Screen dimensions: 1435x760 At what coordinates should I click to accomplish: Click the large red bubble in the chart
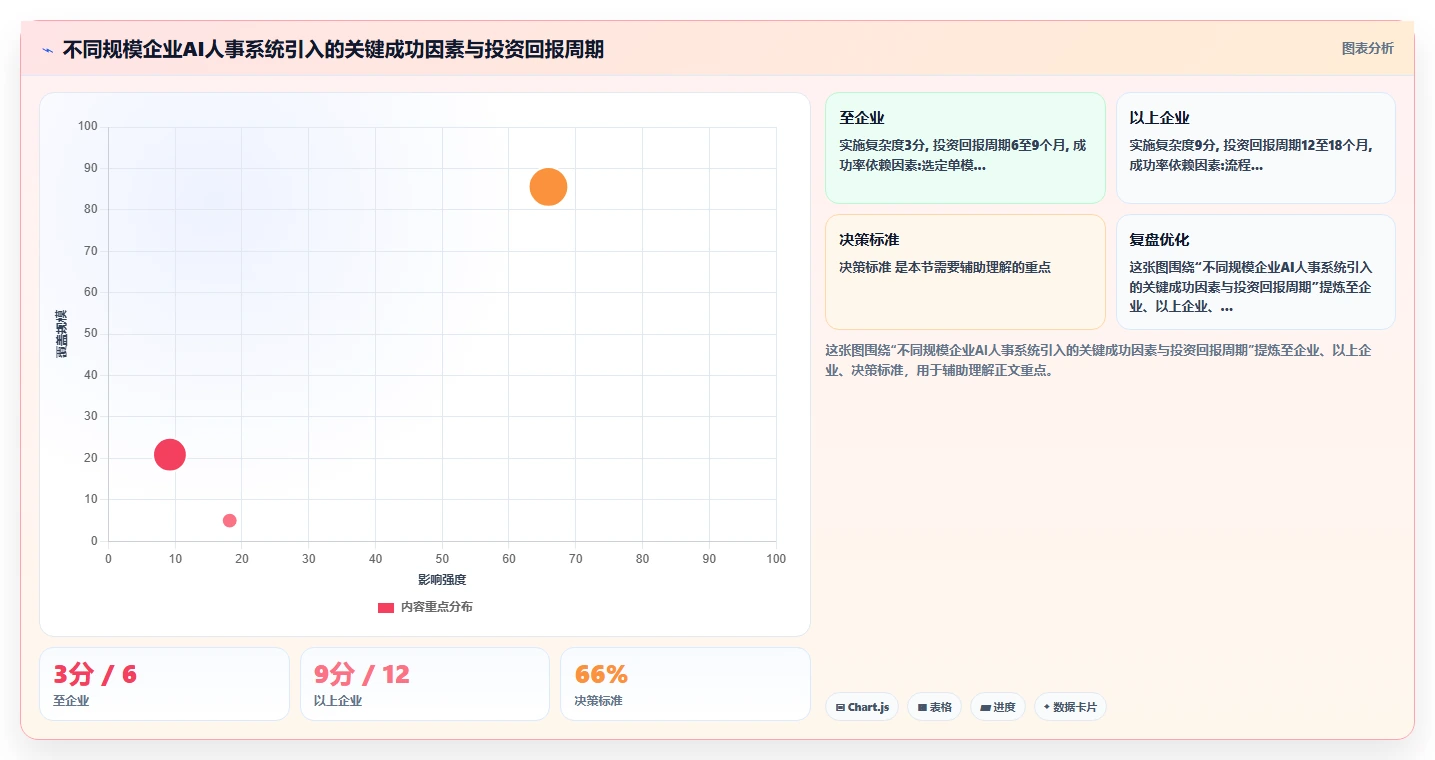(170, 455)
